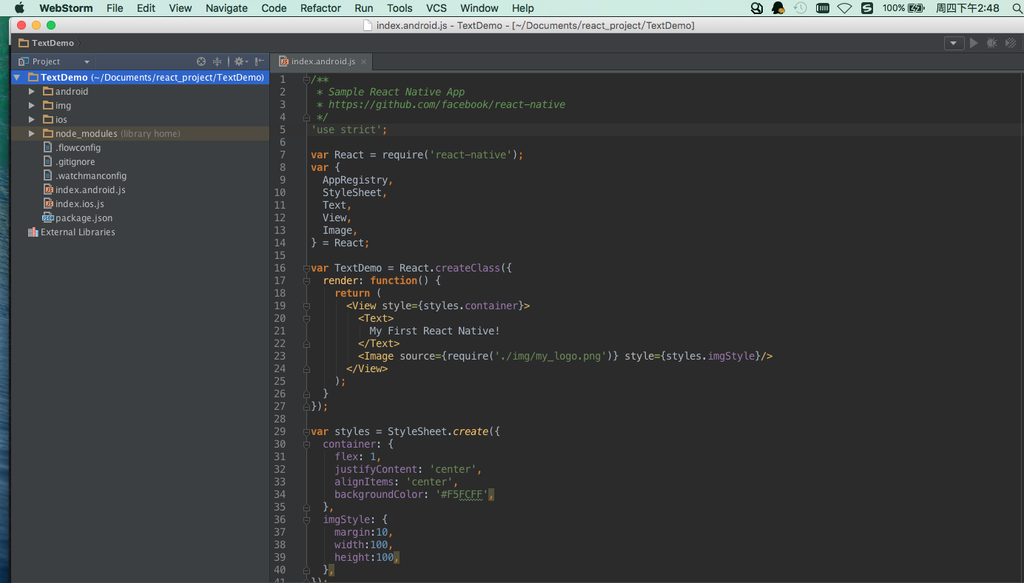Click TextDemo breadcrumb in navigation bar
Image resolution: width=1024 pixels, height=583 pixels.
[46, 43]
